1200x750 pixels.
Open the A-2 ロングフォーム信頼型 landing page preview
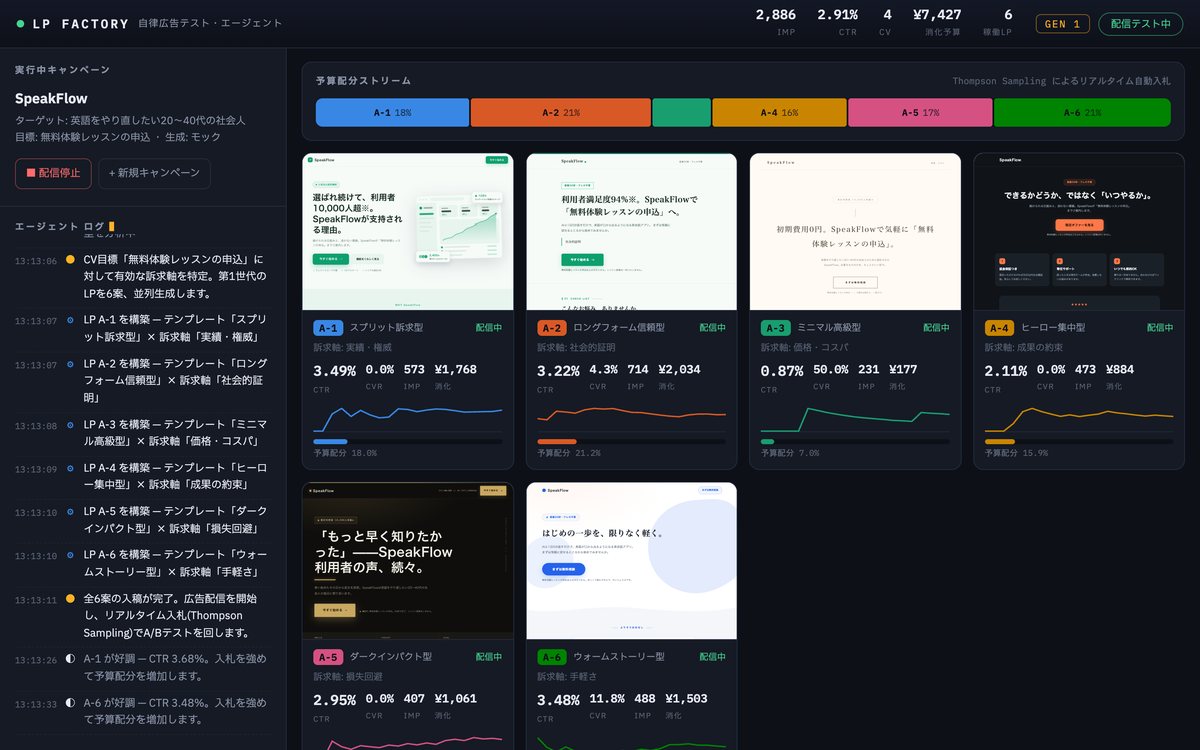pos(632,232)
